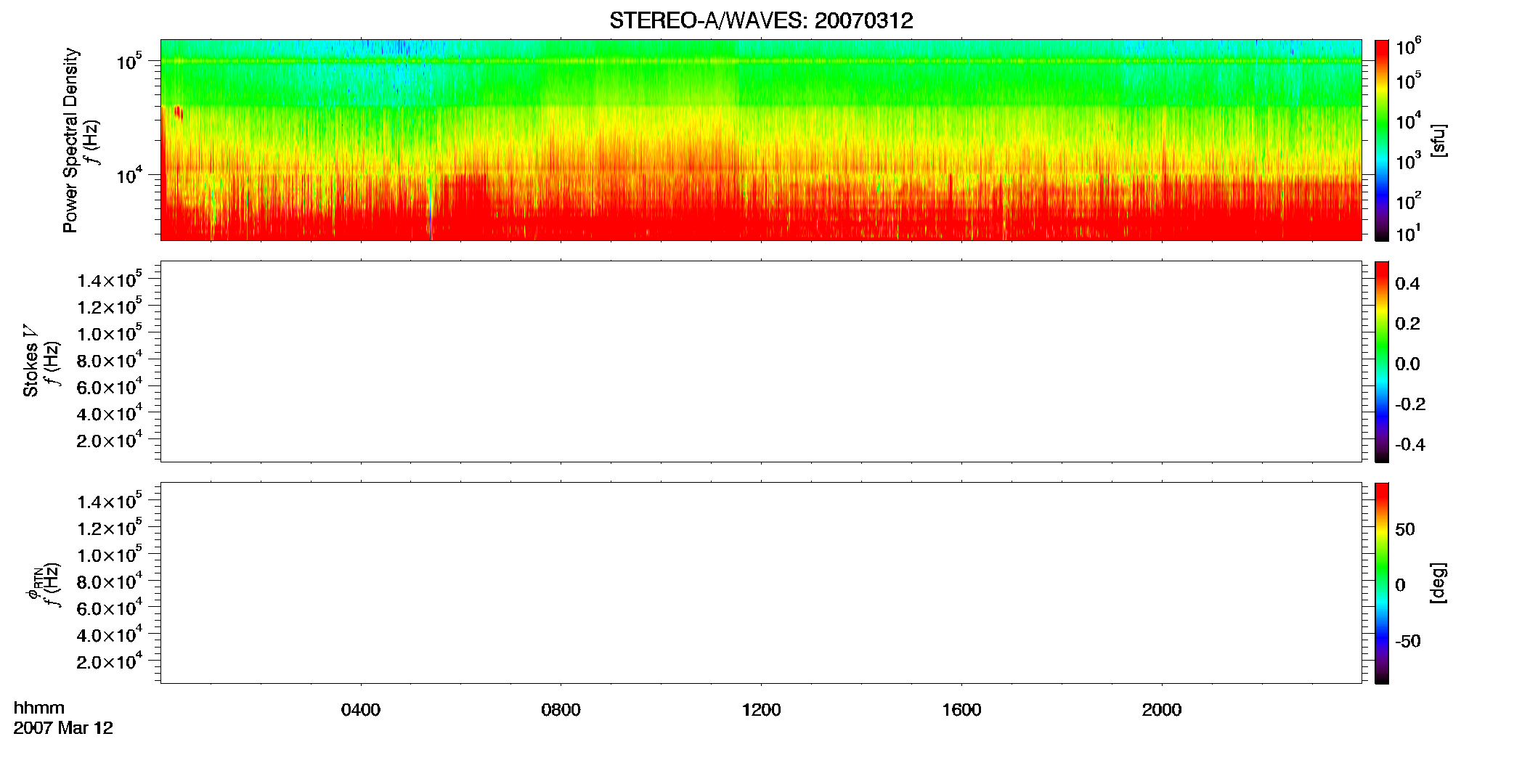
Task: Click the "[sfu]" colorbar unit label
Action: click(1438, 140)
